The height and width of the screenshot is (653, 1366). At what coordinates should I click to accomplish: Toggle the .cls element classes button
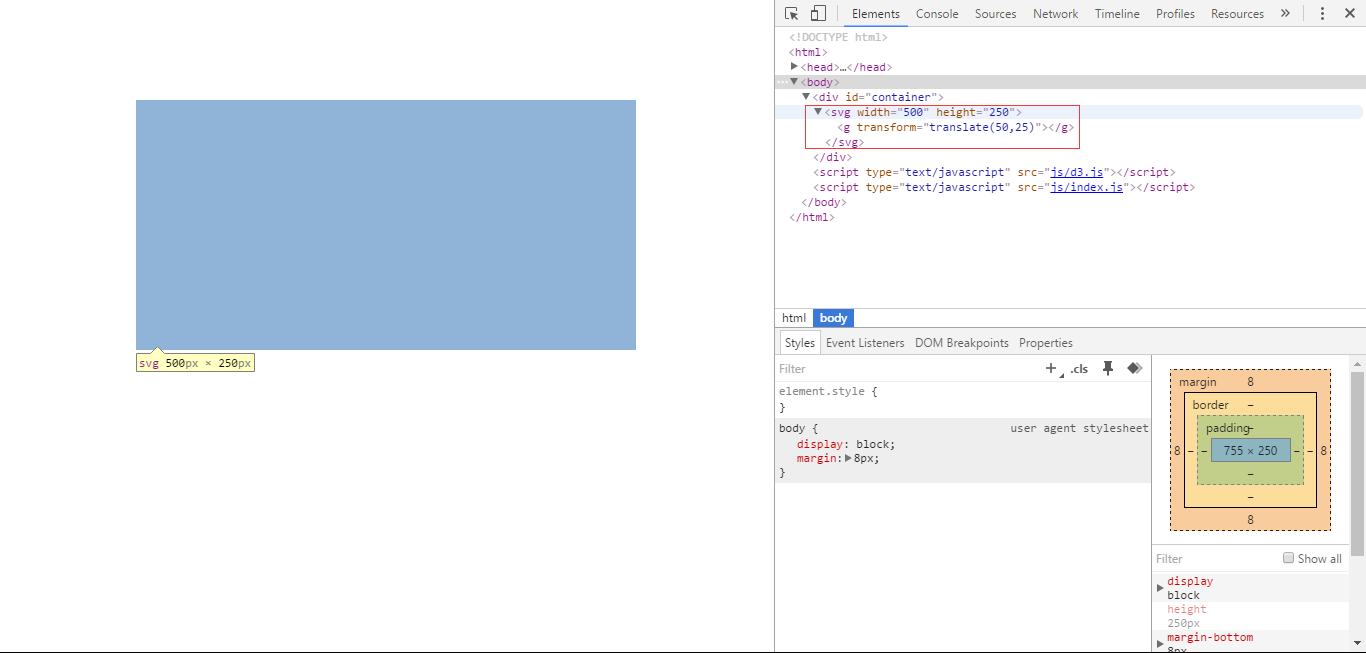pyautogui.click(x=1079, y=369)
